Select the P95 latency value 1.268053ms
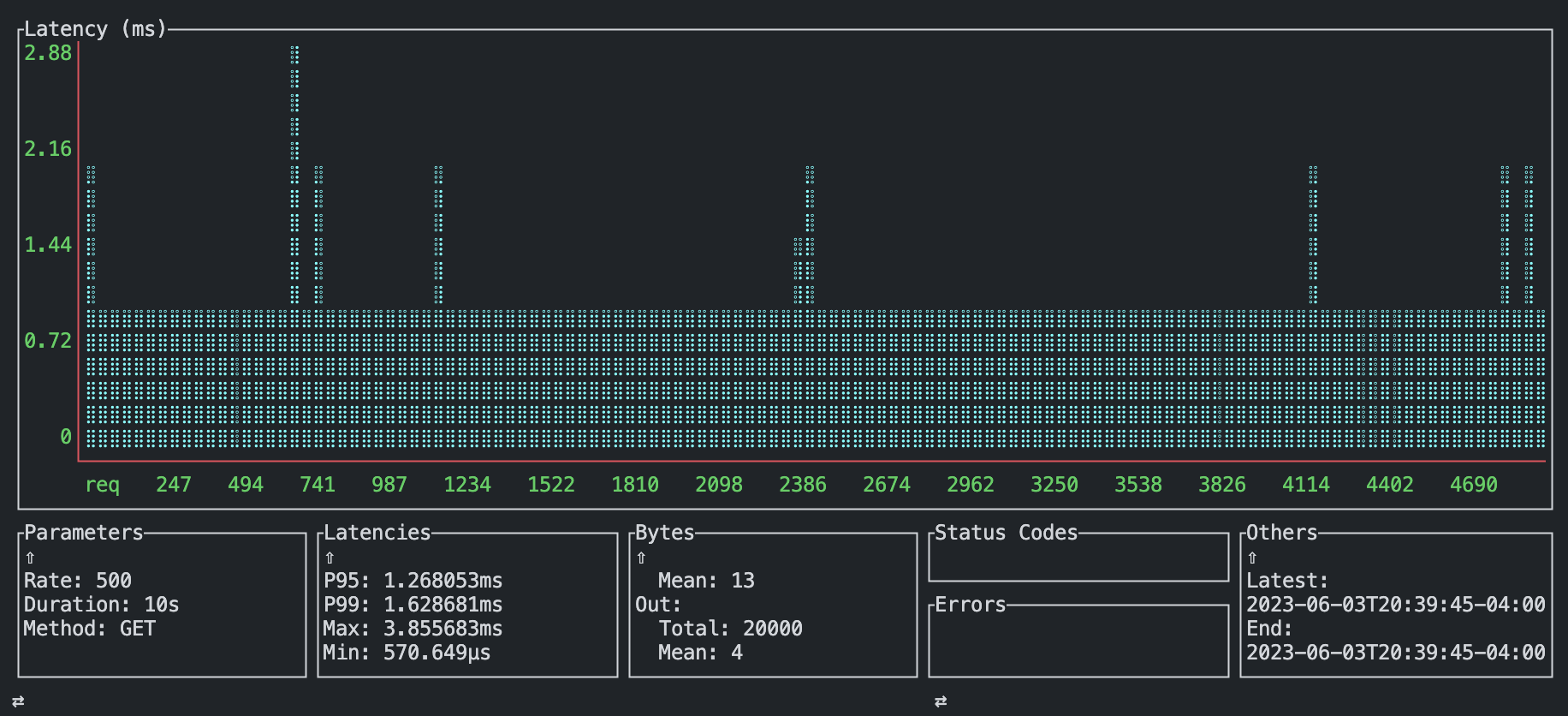Viewport: 1568px width, 716px height. (443, 581)
